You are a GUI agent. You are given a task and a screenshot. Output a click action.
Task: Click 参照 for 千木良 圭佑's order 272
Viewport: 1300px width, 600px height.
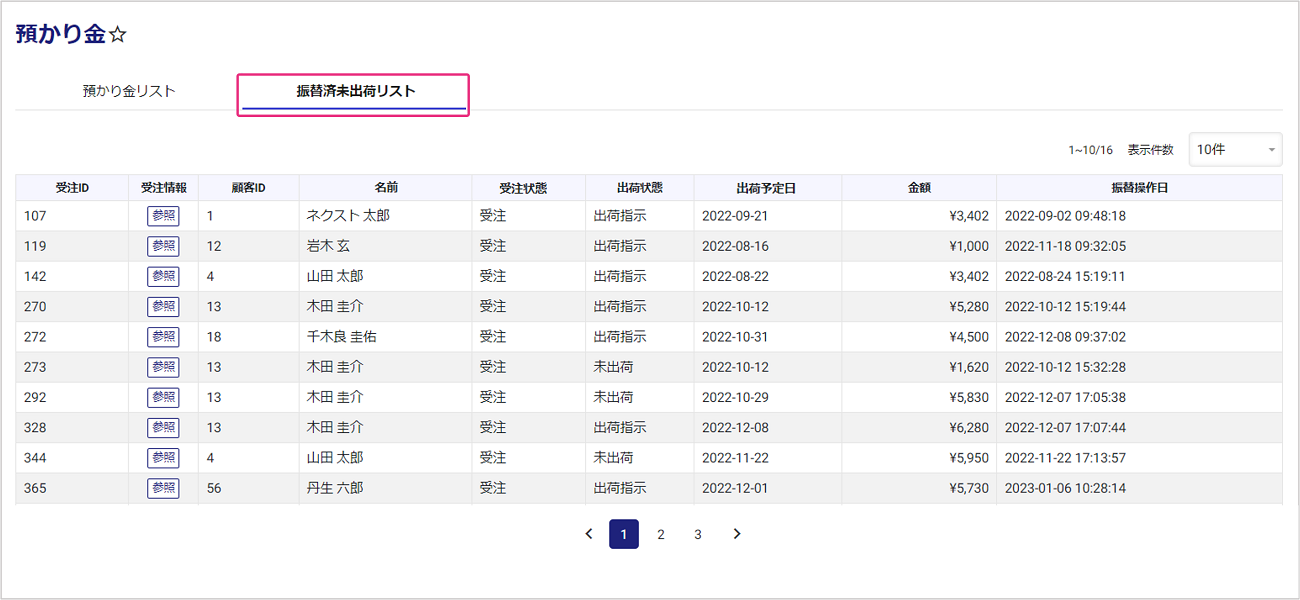163,337
